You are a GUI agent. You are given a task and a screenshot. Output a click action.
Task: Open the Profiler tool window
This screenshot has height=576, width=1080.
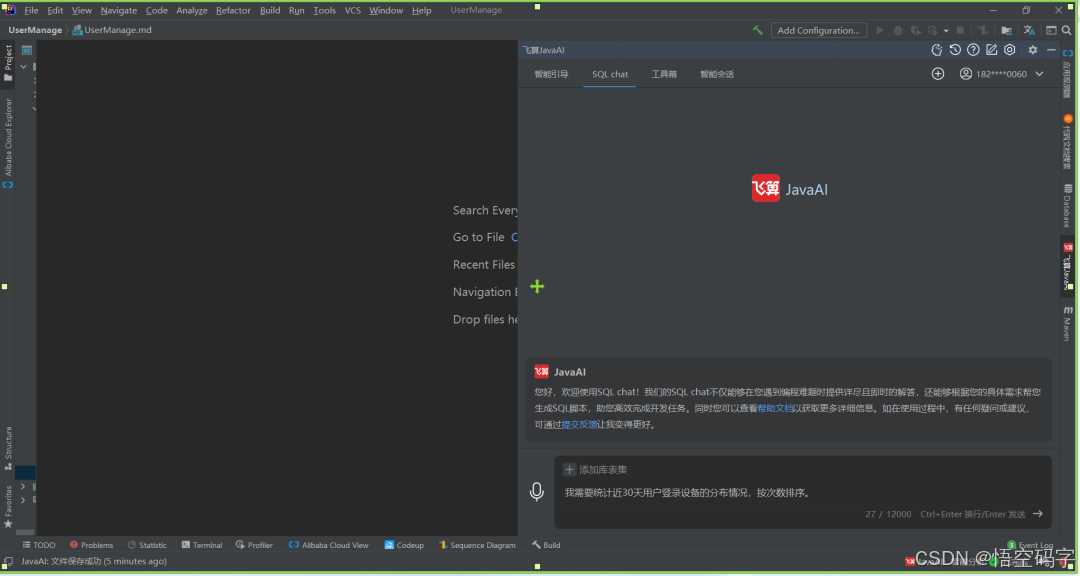pyautogui.click(x=254, y=545)
